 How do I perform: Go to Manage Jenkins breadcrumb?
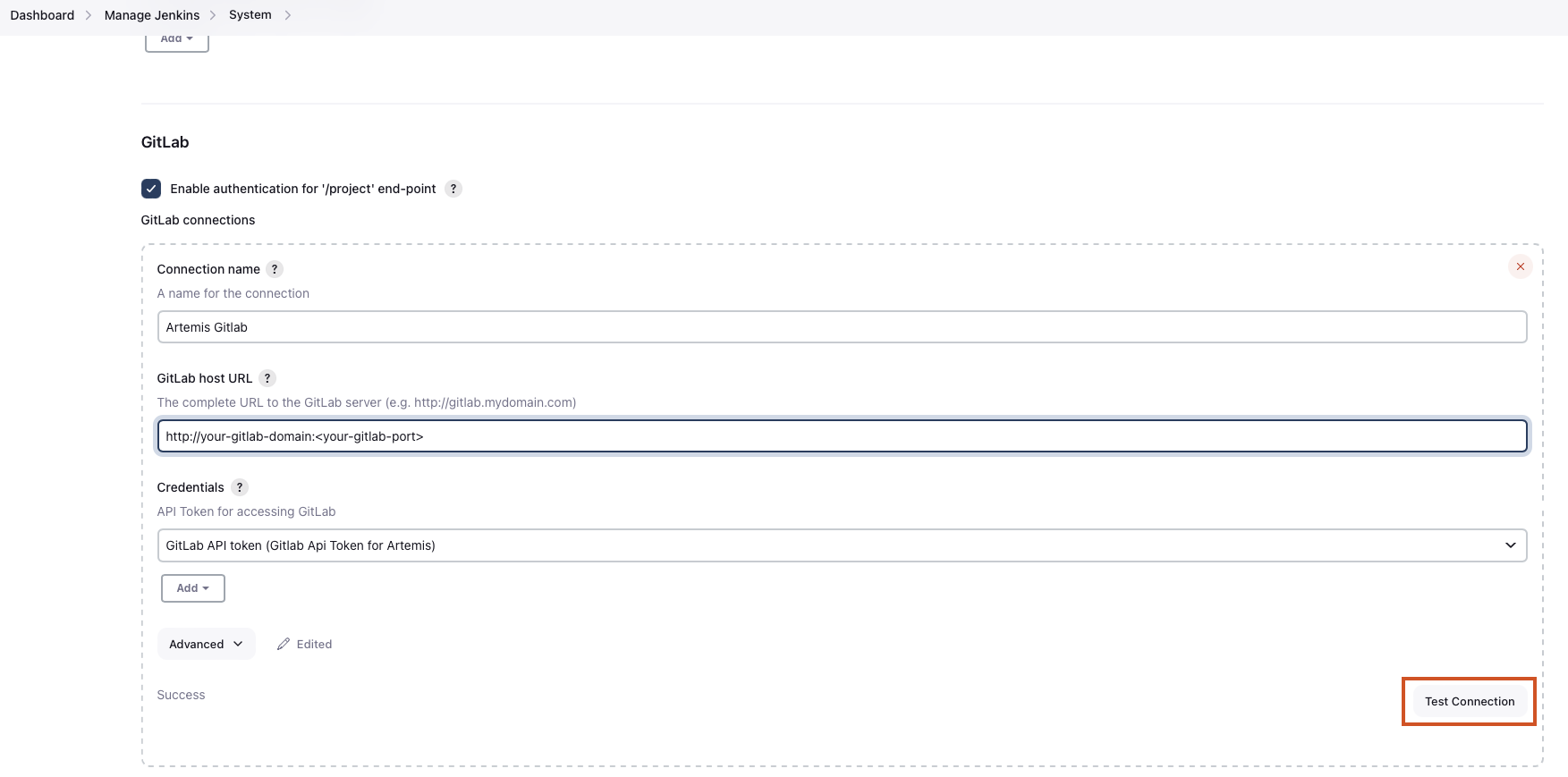(152, 15)
